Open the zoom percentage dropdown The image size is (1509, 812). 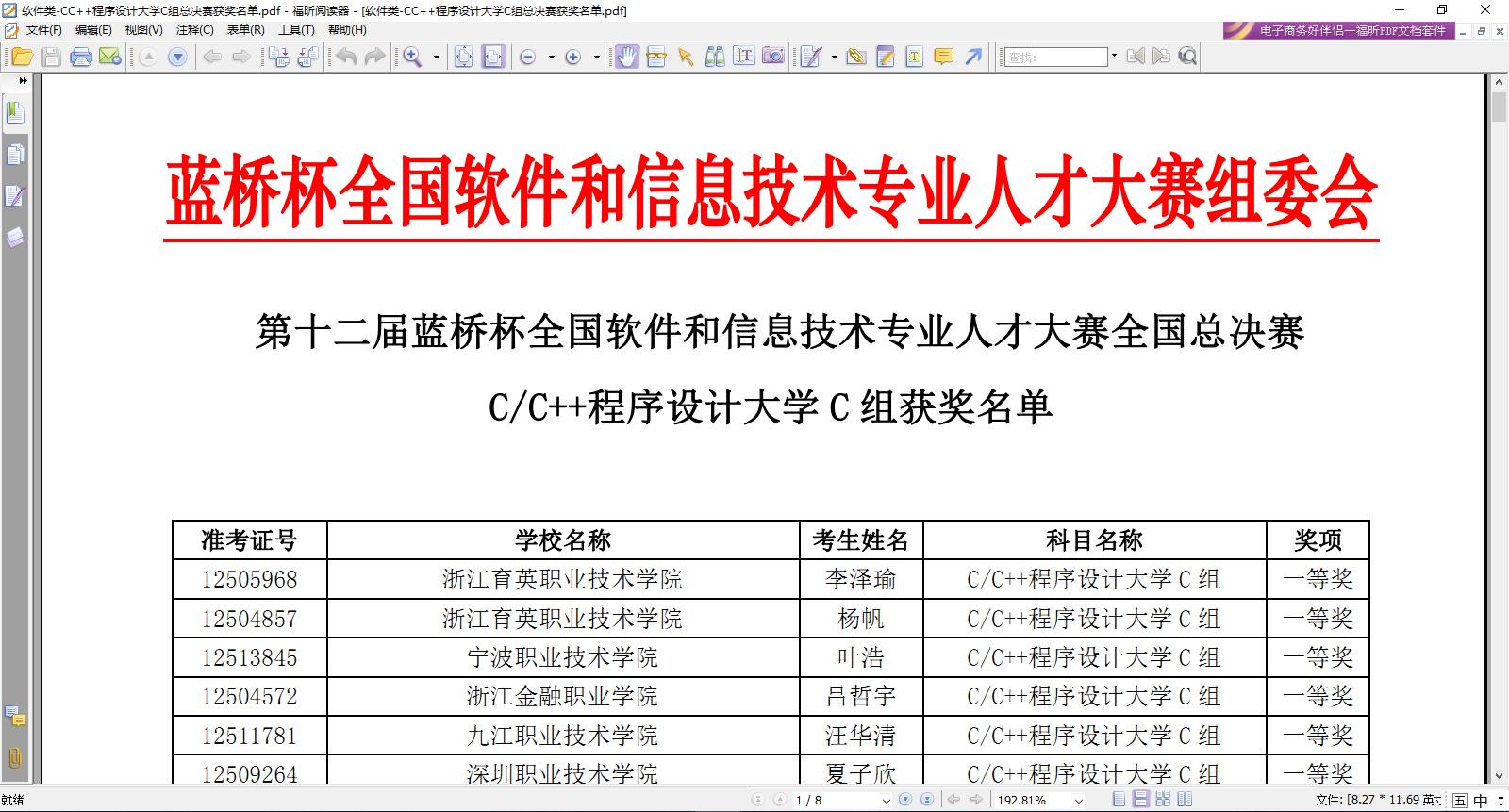point(1079,801)
